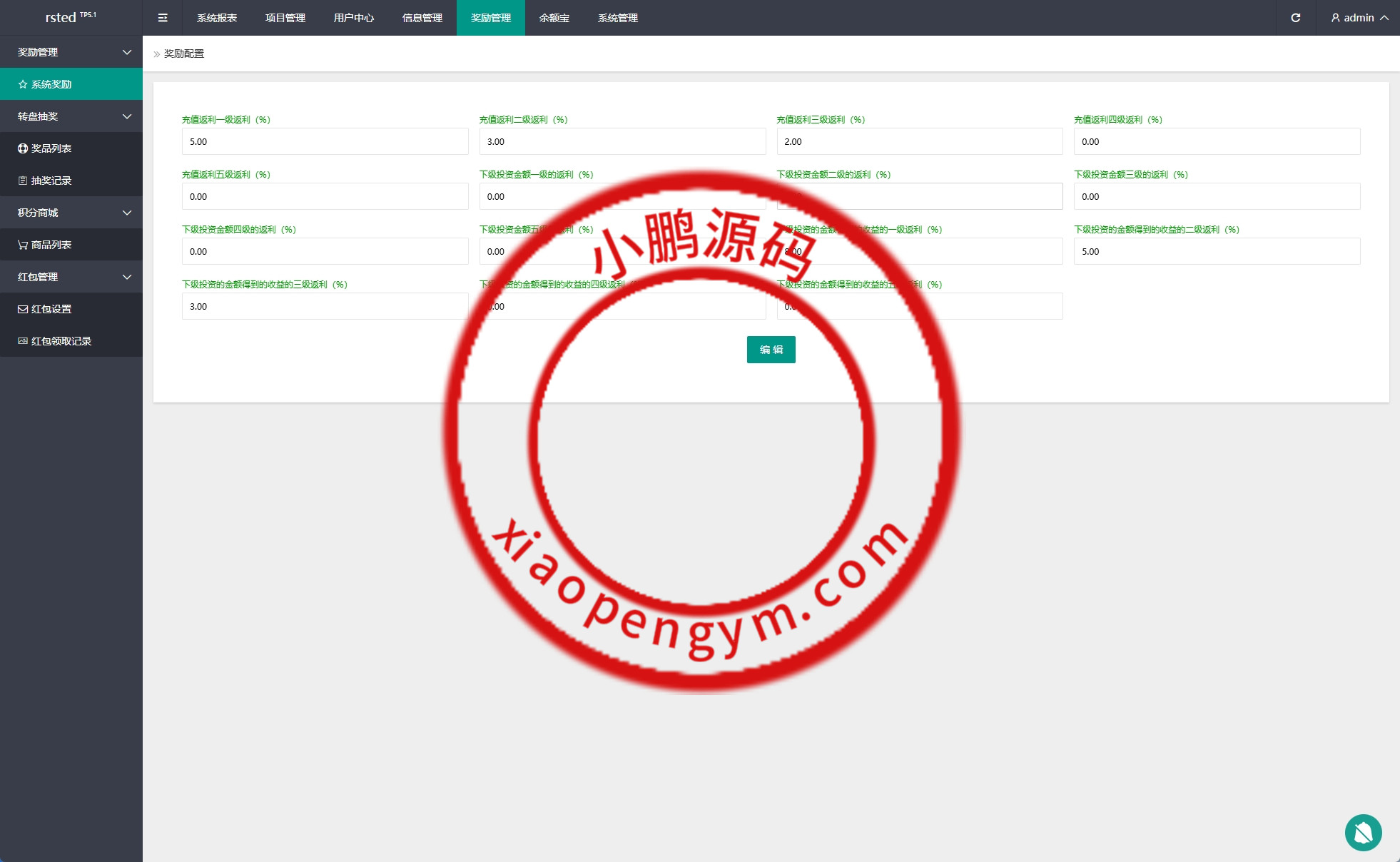Screen dimensions: 1400x862
Task: Click the 充值返利一级返利 input field
Action: pyautogui.click(x=325, y=141)
